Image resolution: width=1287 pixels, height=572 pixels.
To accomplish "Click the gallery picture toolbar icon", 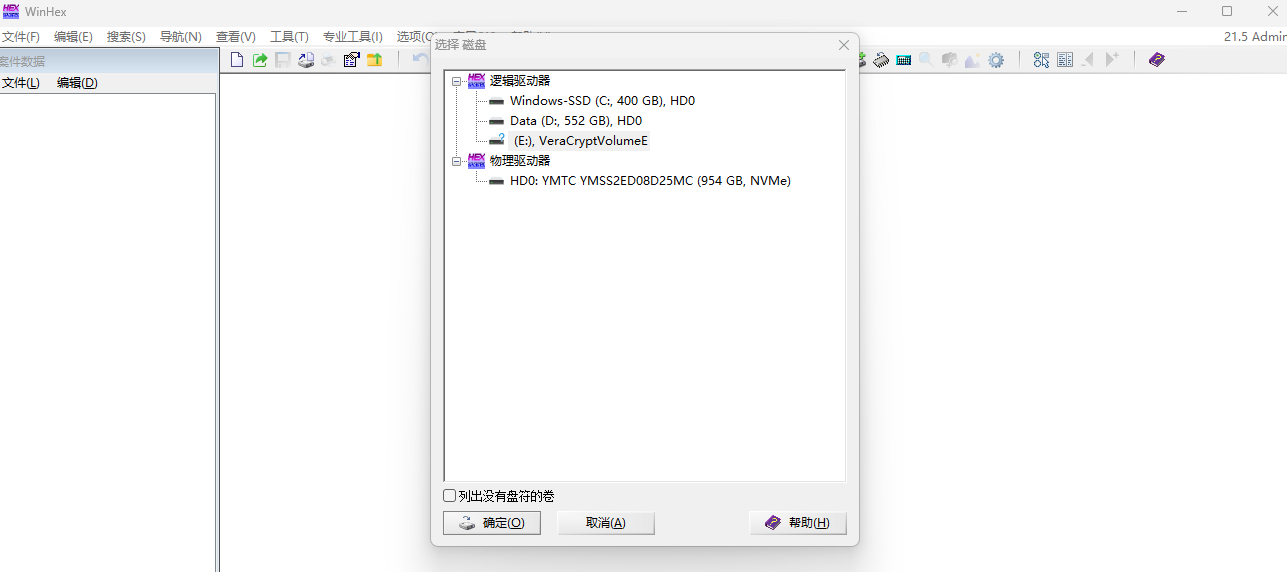I will point(972,60).
